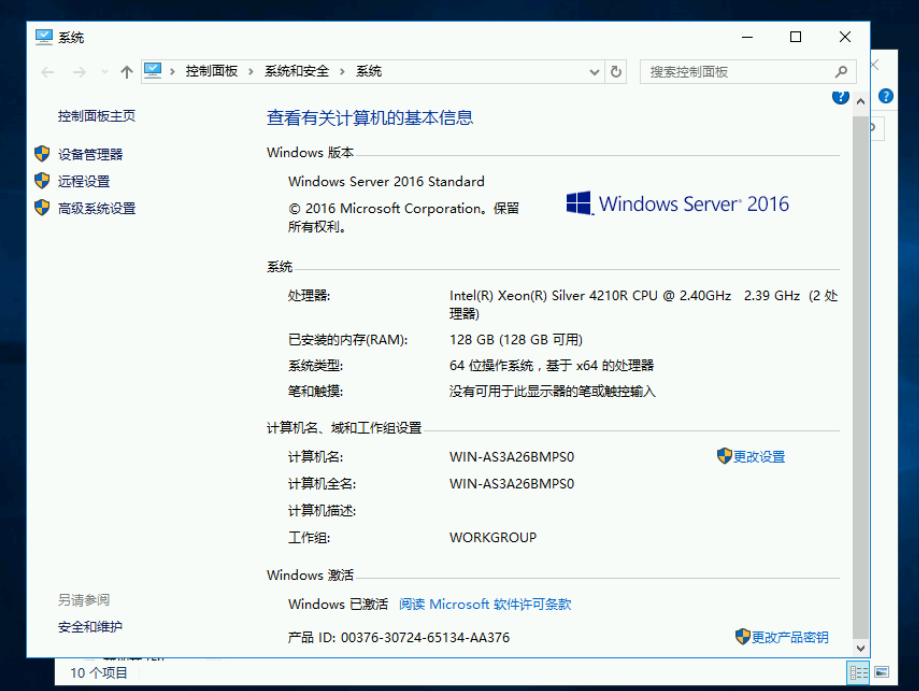919x691 pixels.
Task: Switch to large icons view in status bar
Action: (882, 672)
